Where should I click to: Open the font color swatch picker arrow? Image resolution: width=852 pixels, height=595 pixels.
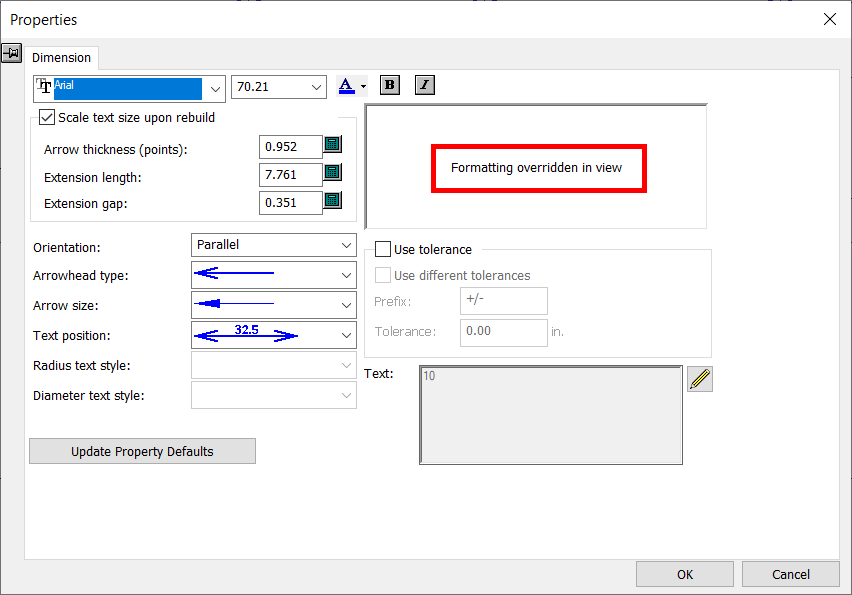[362, 85]
